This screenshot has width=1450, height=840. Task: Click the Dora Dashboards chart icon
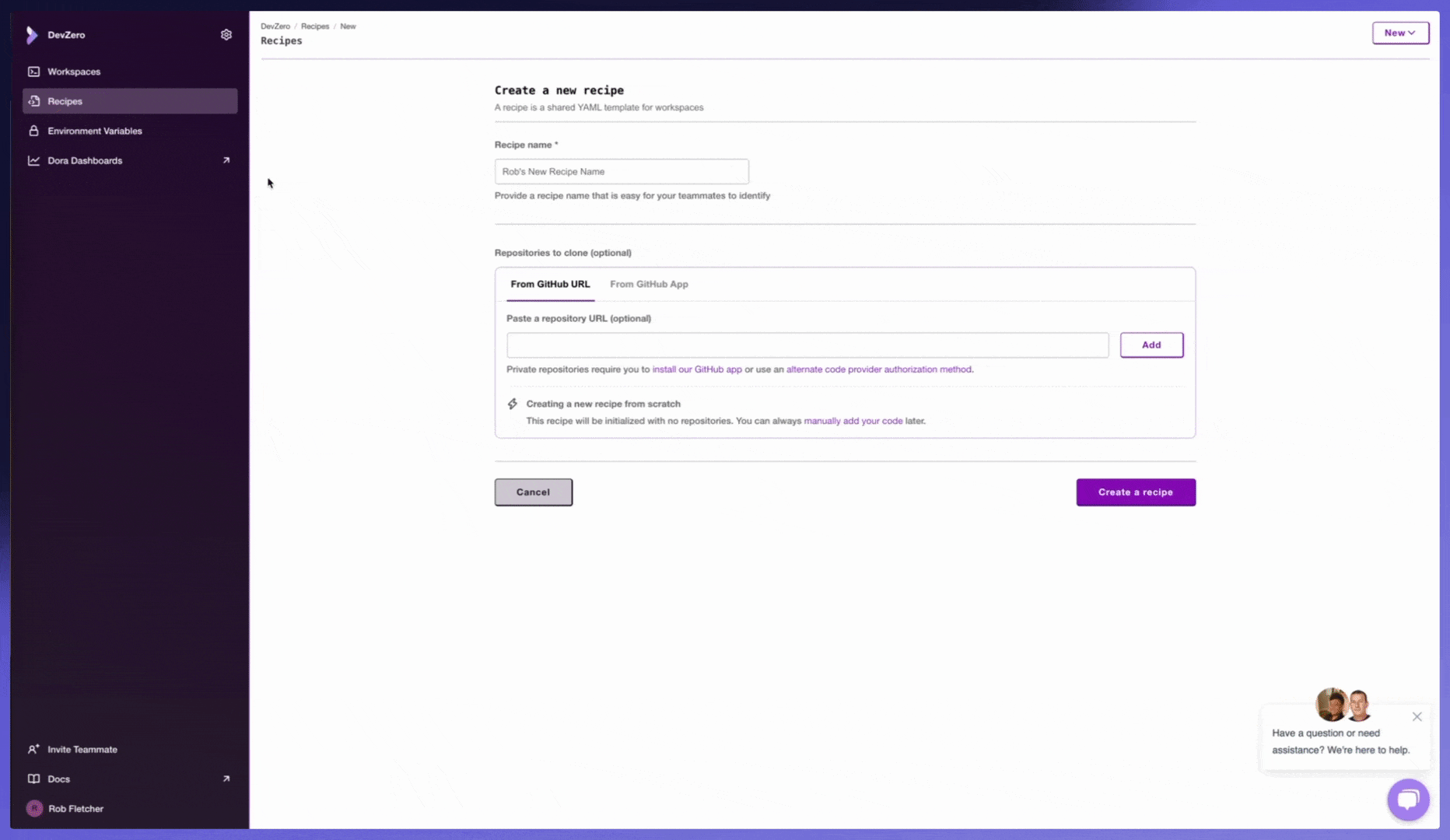pyautogui.click(x=33, y=160)
